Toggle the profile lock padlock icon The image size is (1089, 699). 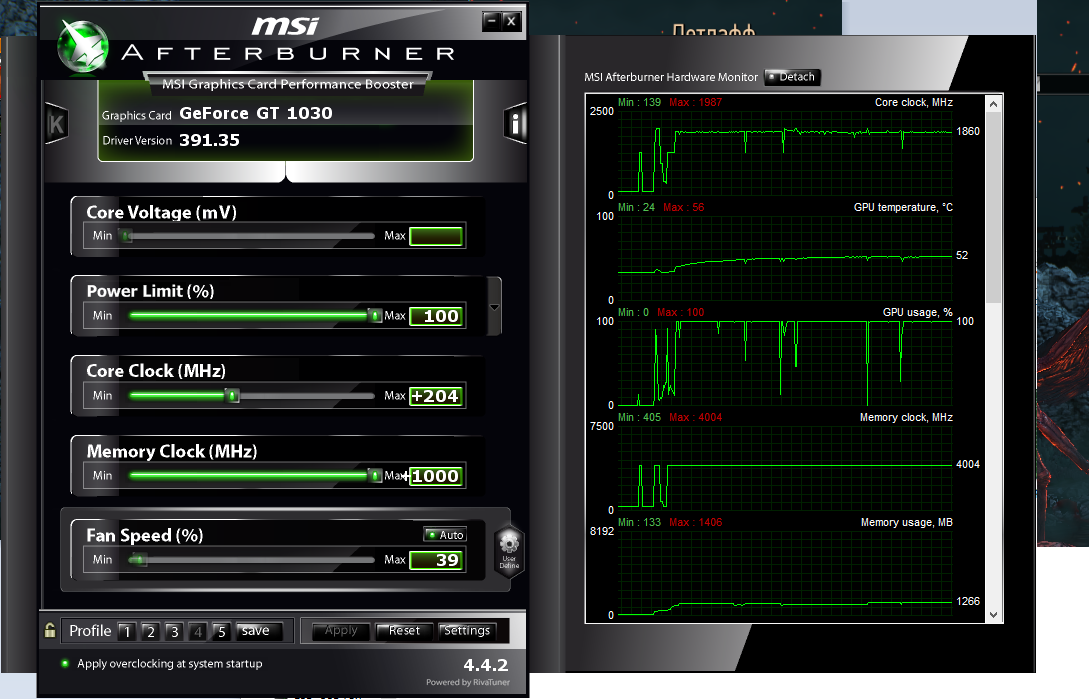click(50, 630)
